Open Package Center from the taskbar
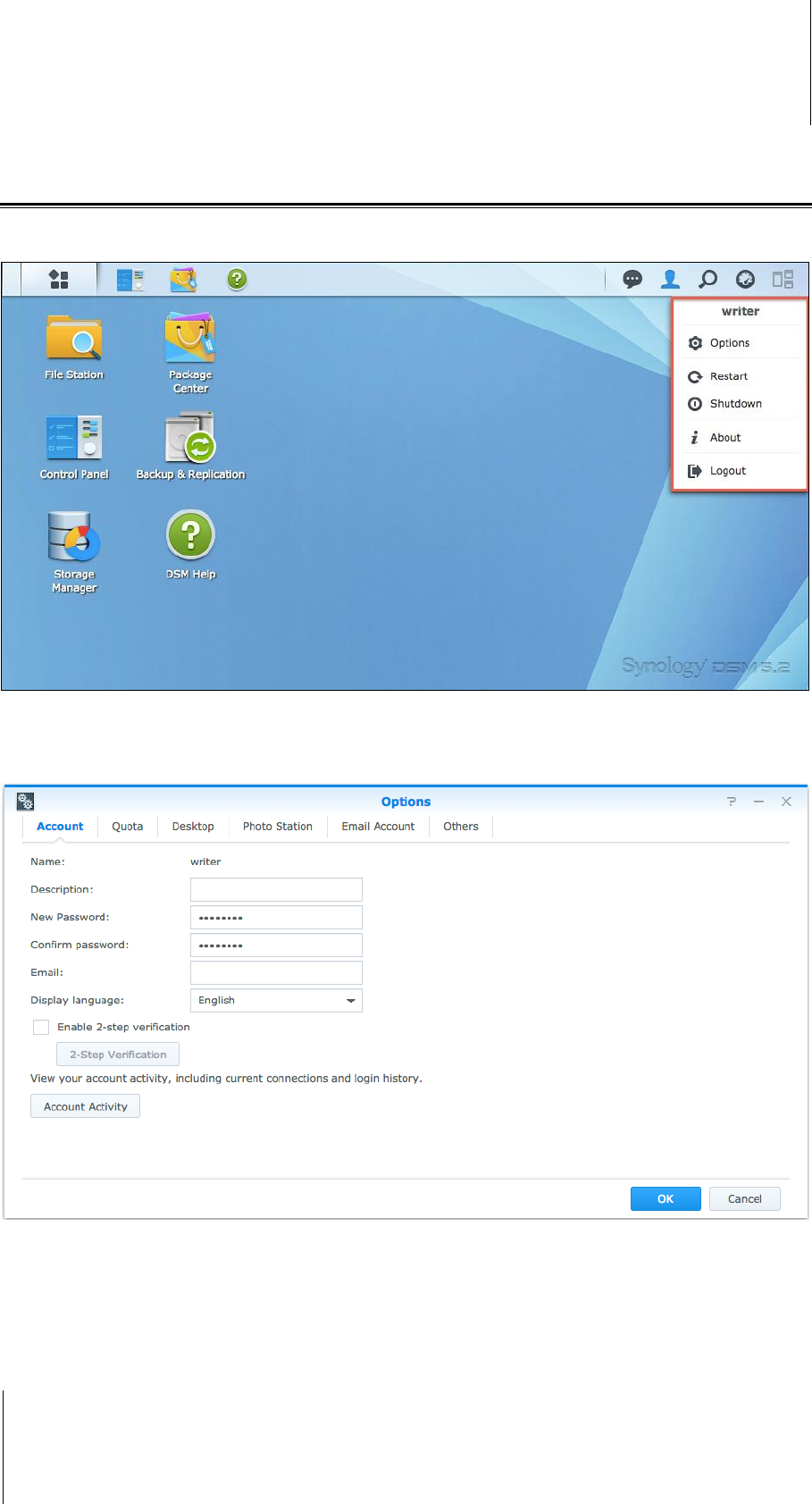The width and height of the screenshot is (812, 1504). click(184, 280)
